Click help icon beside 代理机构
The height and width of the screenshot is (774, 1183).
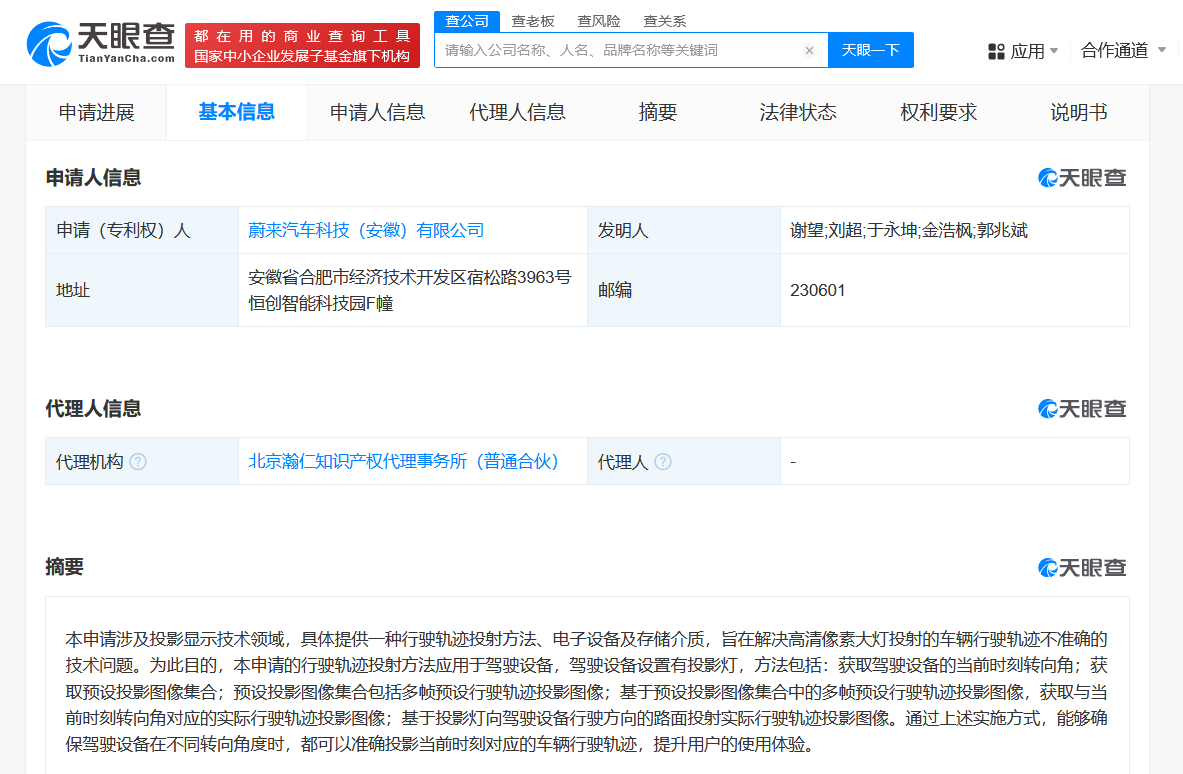pyautogui.click(x=138, y=462)
